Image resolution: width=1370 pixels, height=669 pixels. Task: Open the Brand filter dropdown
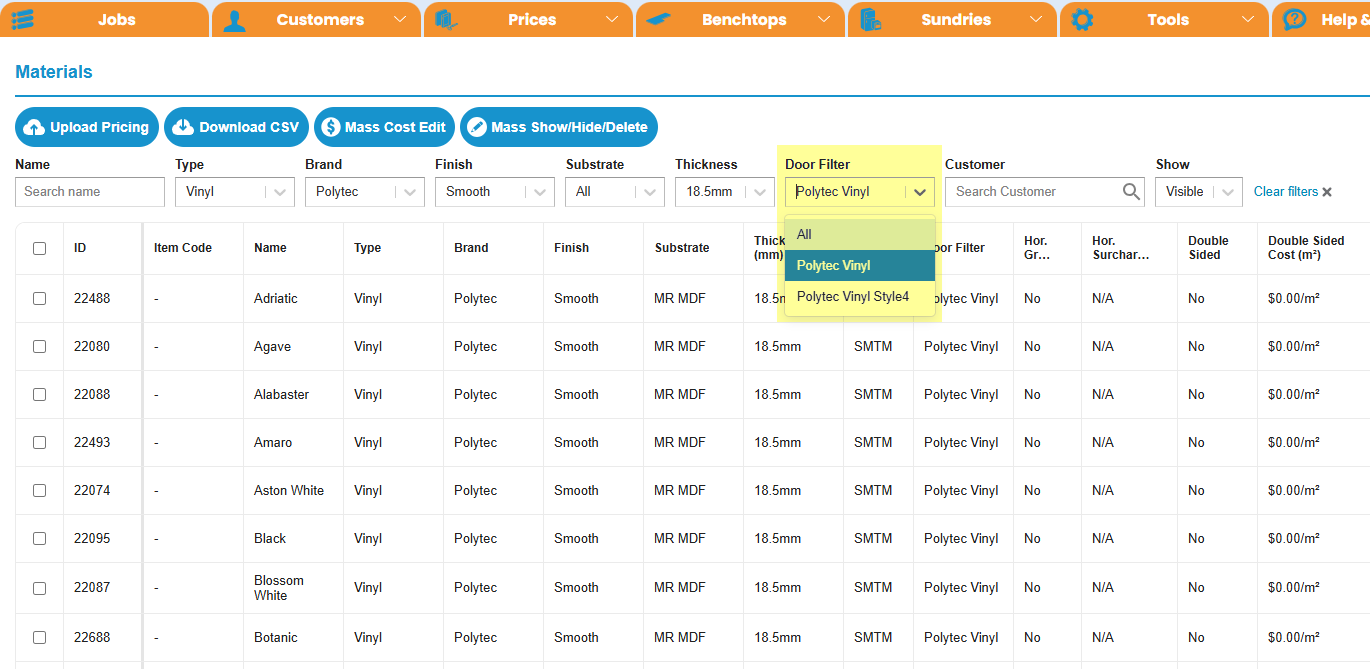[x=365, y=192]
